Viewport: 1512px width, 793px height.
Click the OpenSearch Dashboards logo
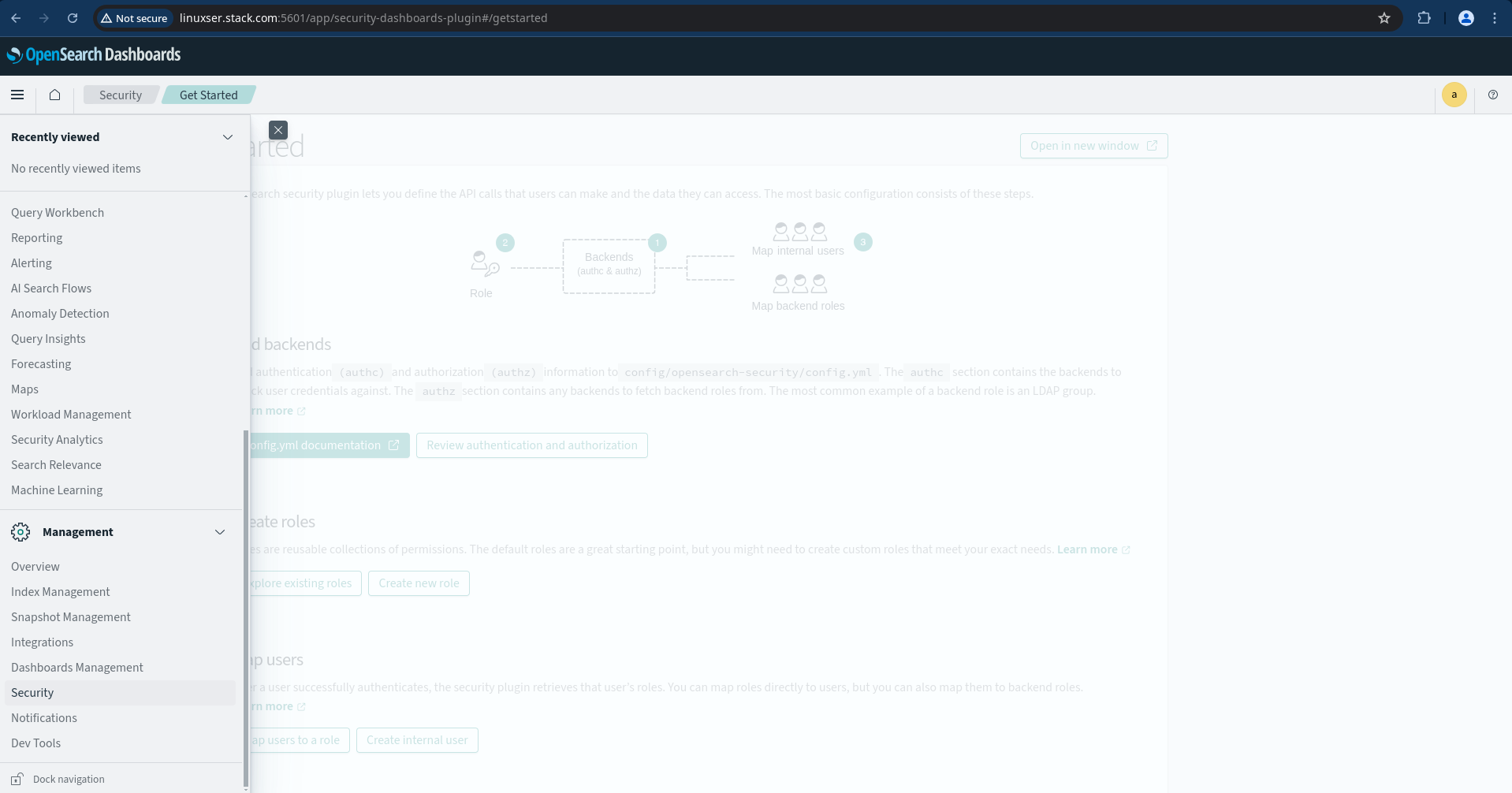(x=94, y=55)
